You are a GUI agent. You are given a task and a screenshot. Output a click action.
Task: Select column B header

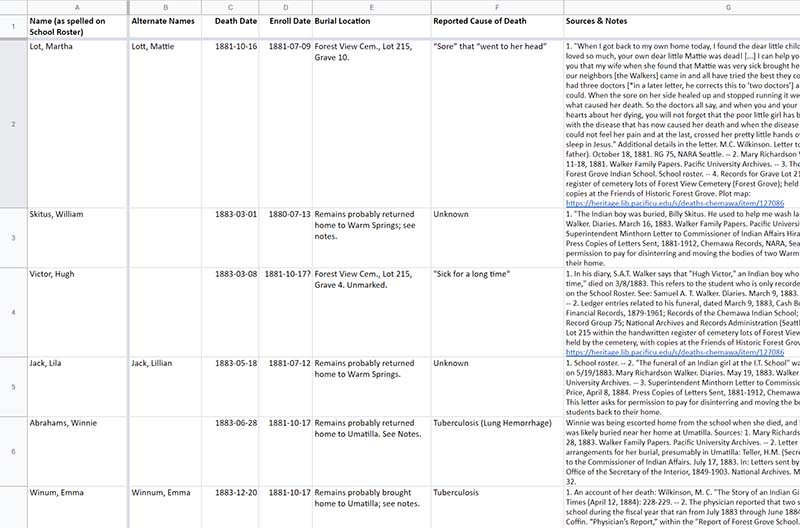(164, 7)
